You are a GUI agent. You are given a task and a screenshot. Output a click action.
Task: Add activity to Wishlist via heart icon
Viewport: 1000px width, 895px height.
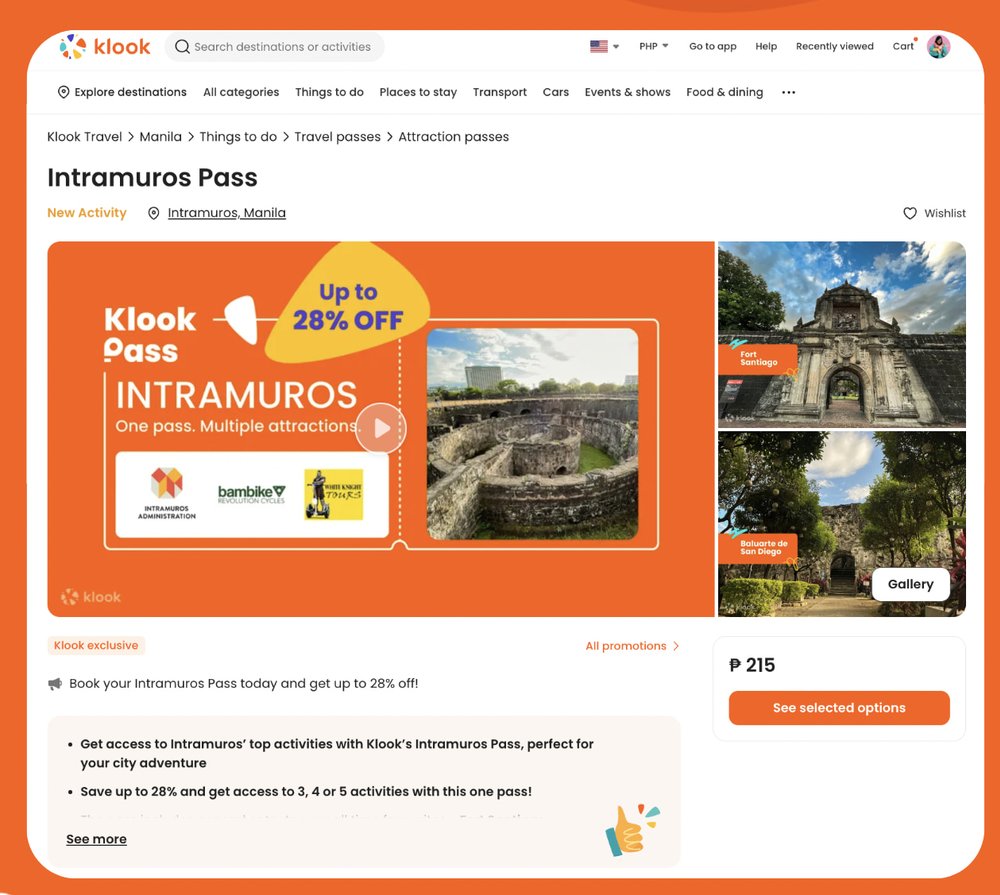909,213
